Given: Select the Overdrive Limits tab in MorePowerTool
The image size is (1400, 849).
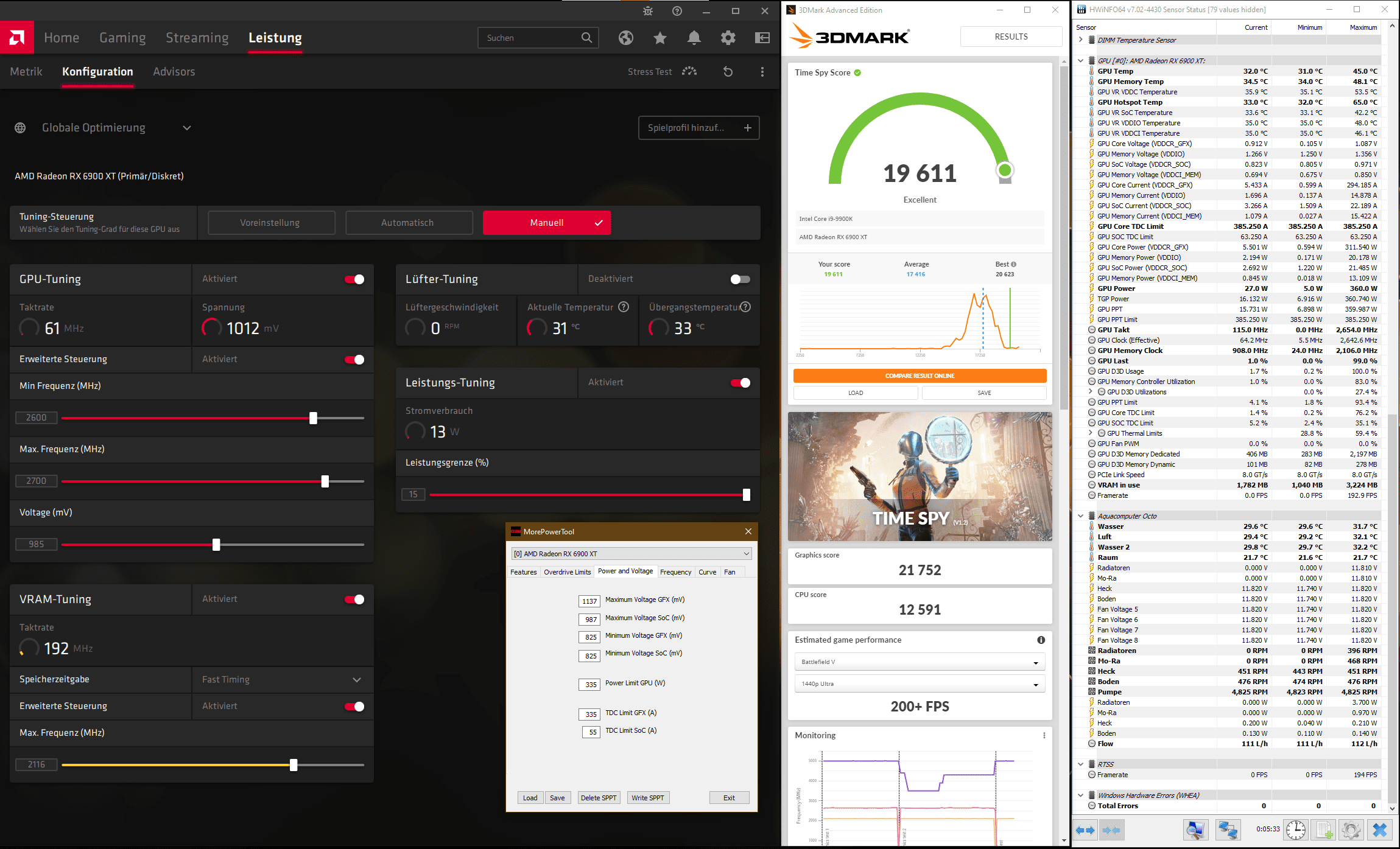Looking at the screenshot, I should tap(567, 572).
